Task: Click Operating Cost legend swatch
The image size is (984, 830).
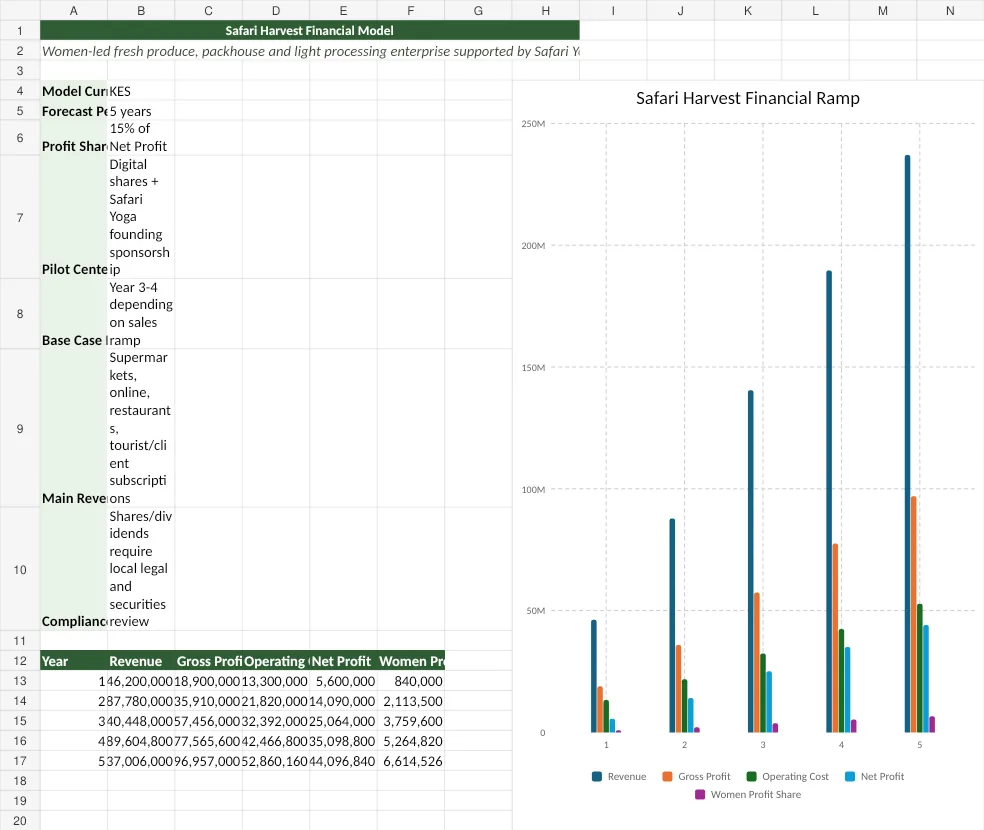Action: (751, 776)
